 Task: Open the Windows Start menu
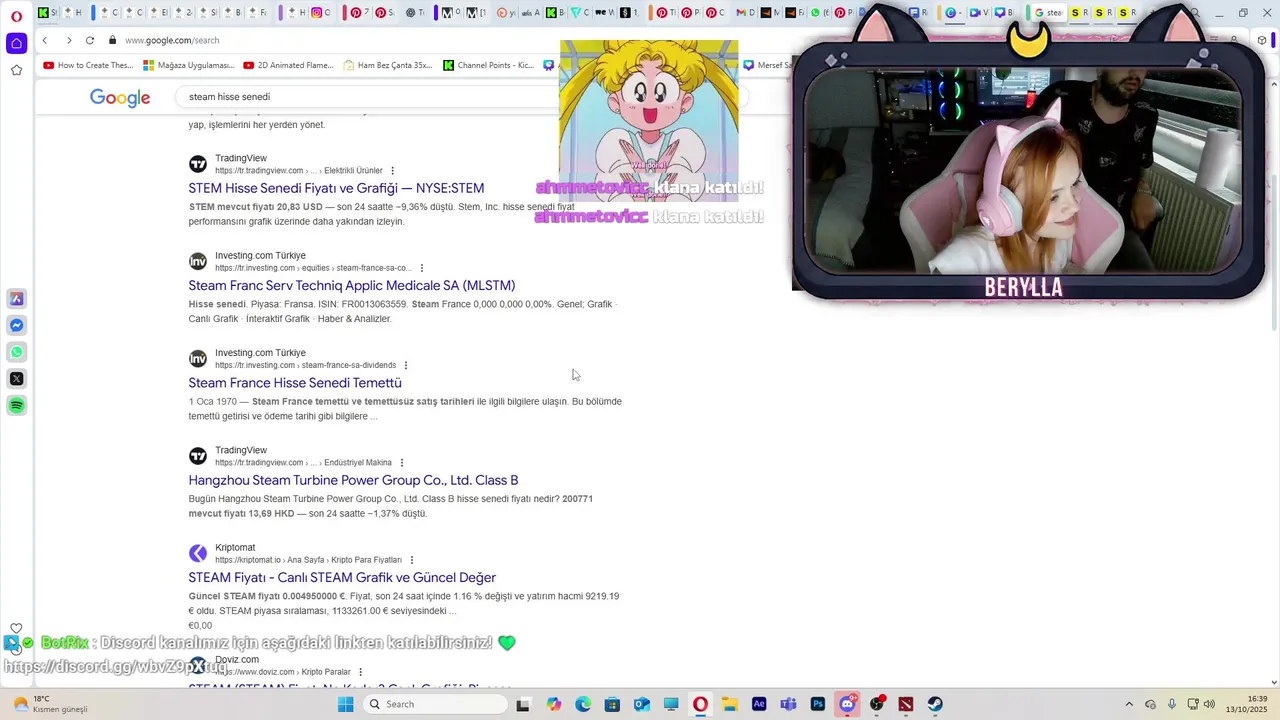[x=345, y=704]
